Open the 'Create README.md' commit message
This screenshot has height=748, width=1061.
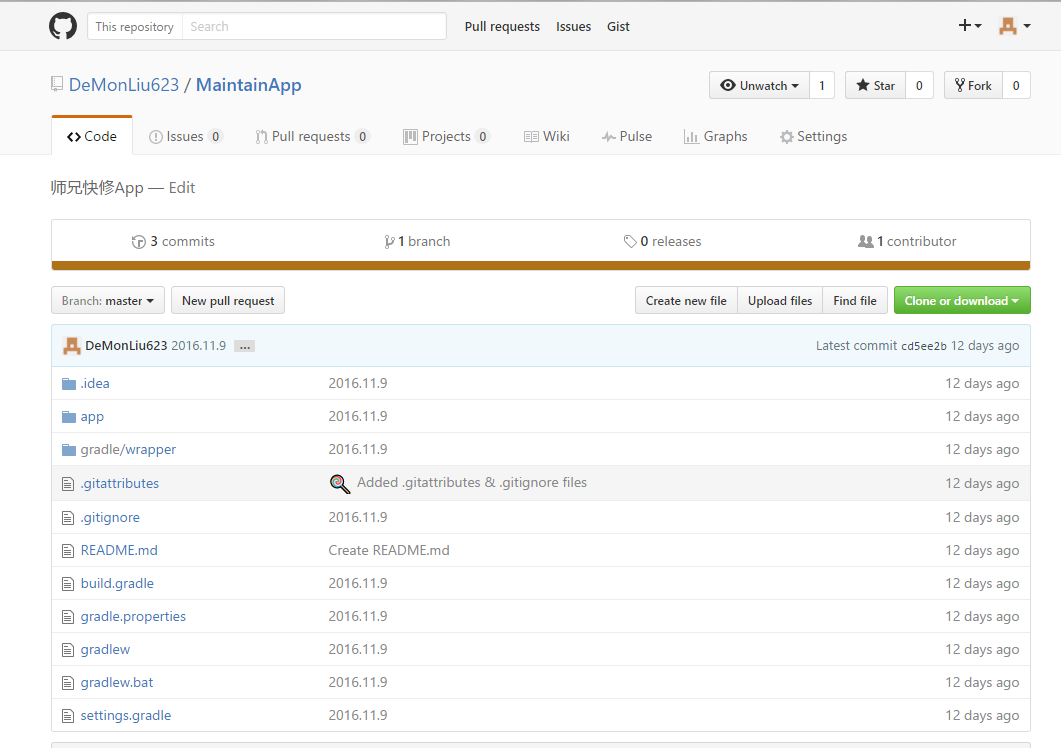tap(389, 551)
